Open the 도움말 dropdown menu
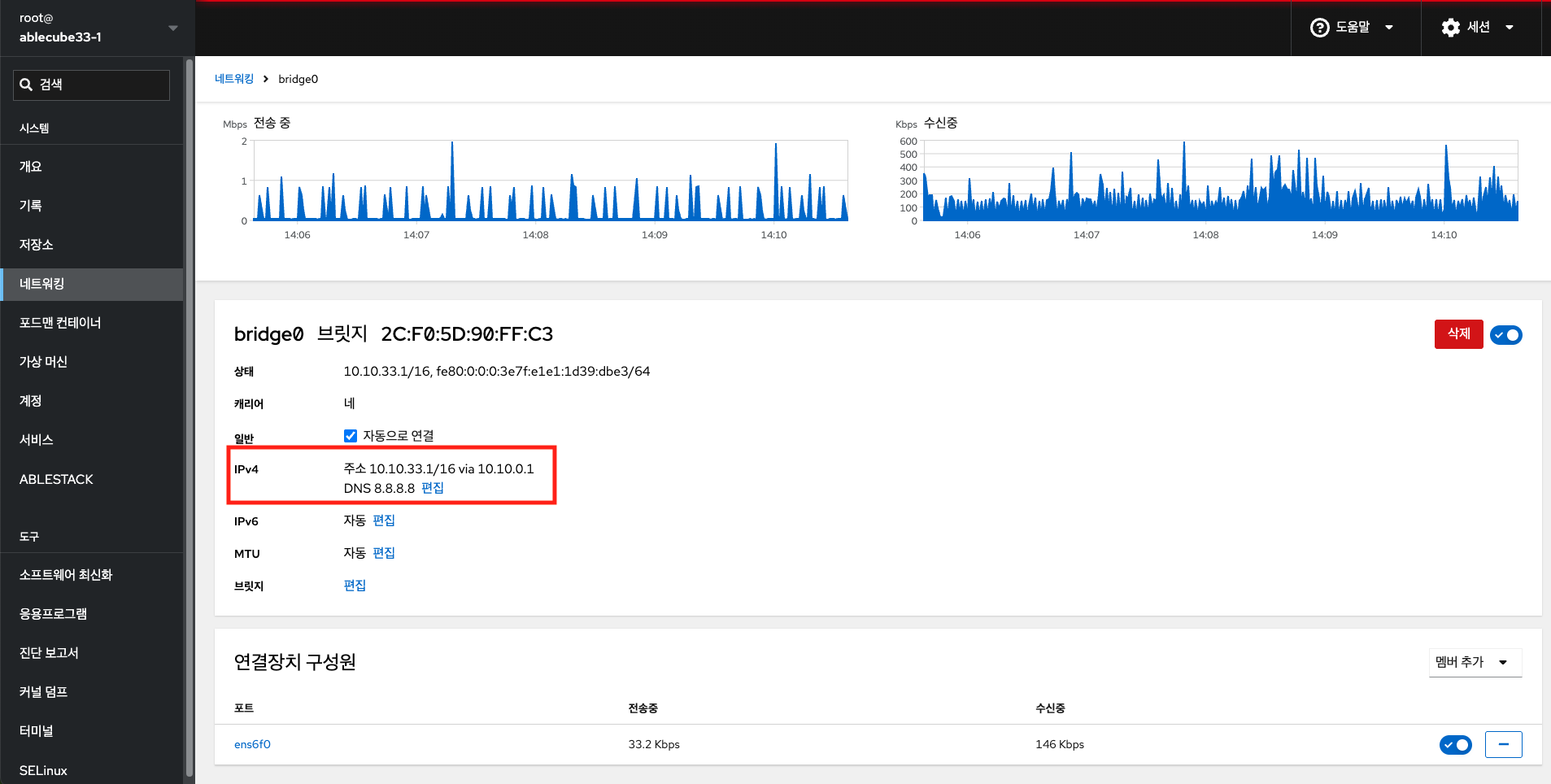 click(x=1353, y=28)
